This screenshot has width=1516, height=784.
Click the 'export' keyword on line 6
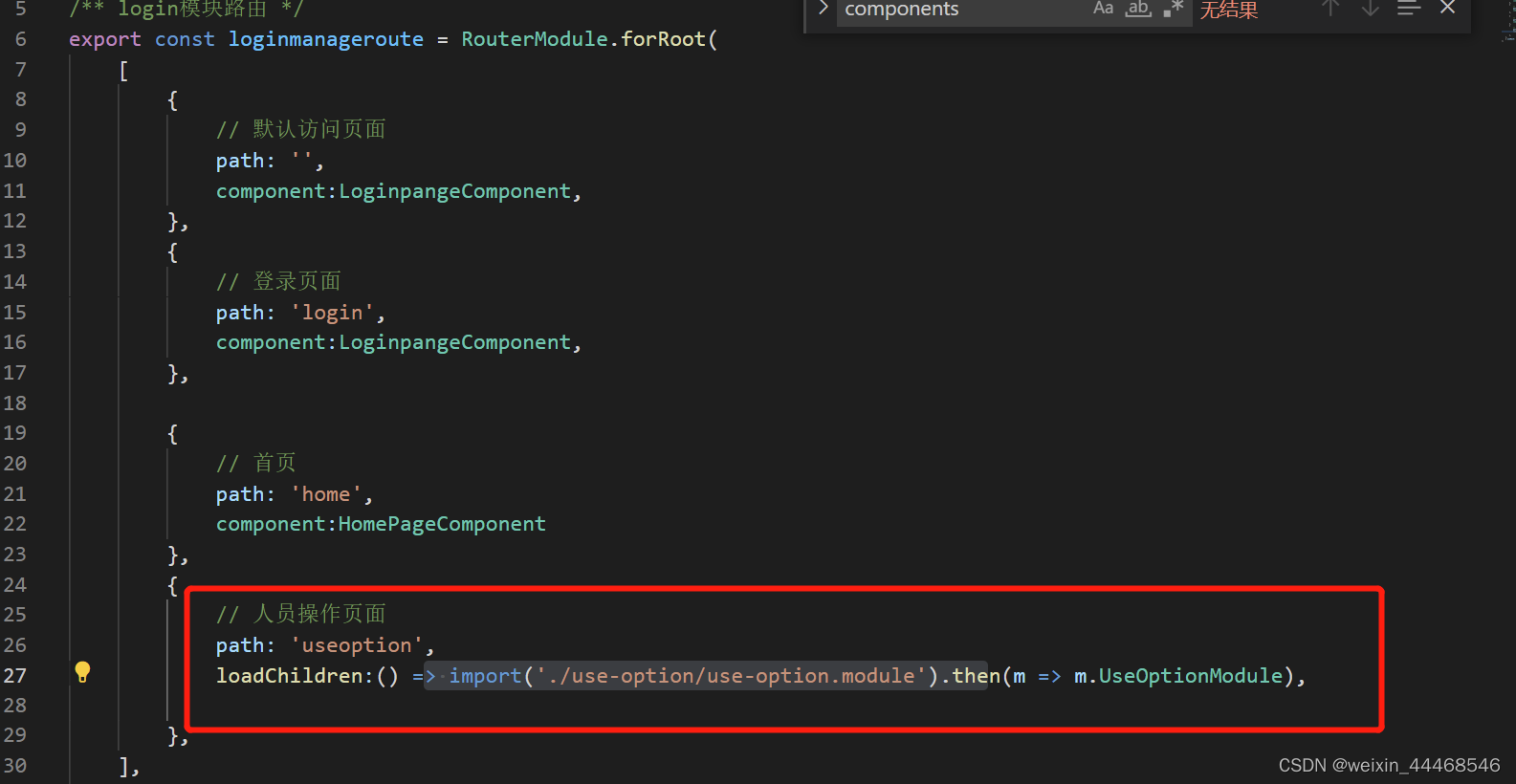[105, 39]
